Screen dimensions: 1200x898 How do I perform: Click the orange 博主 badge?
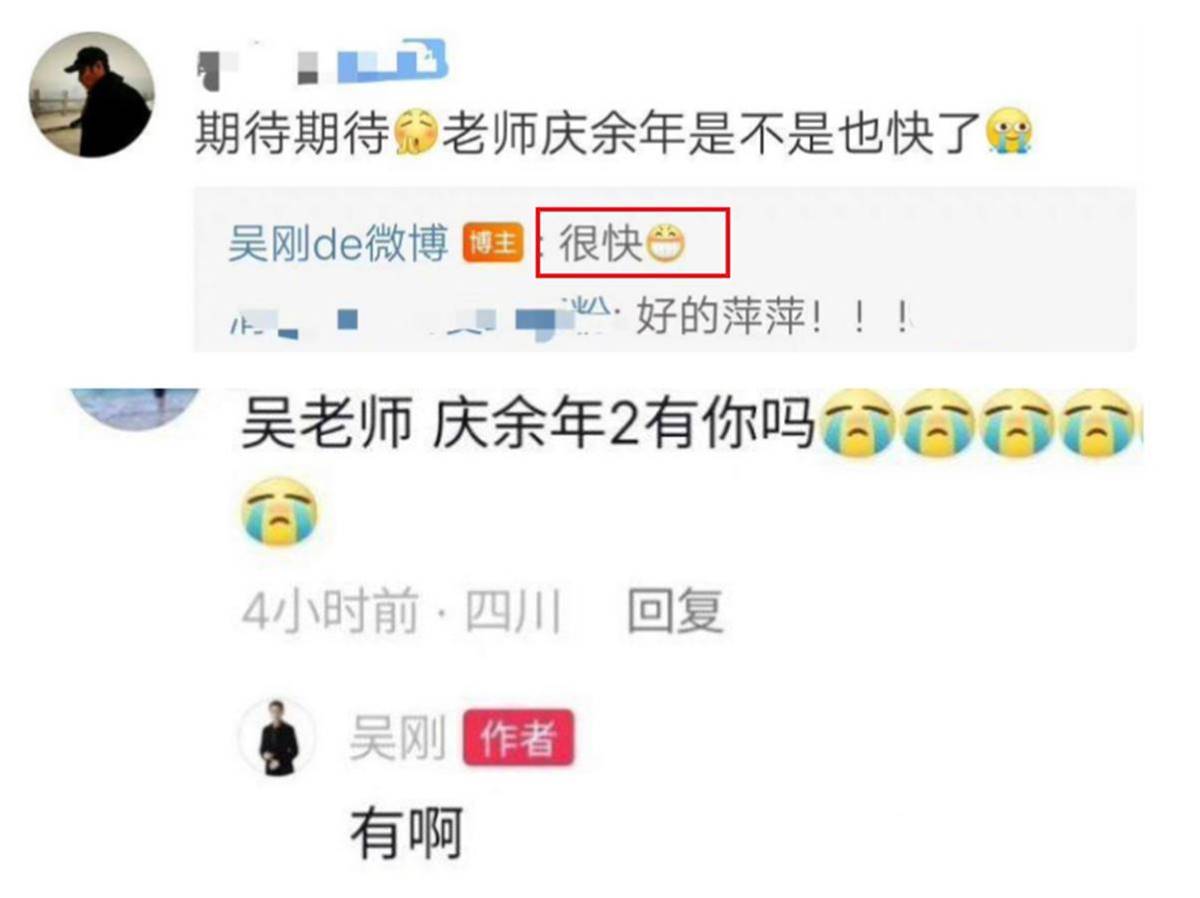[x=492, y=245]
